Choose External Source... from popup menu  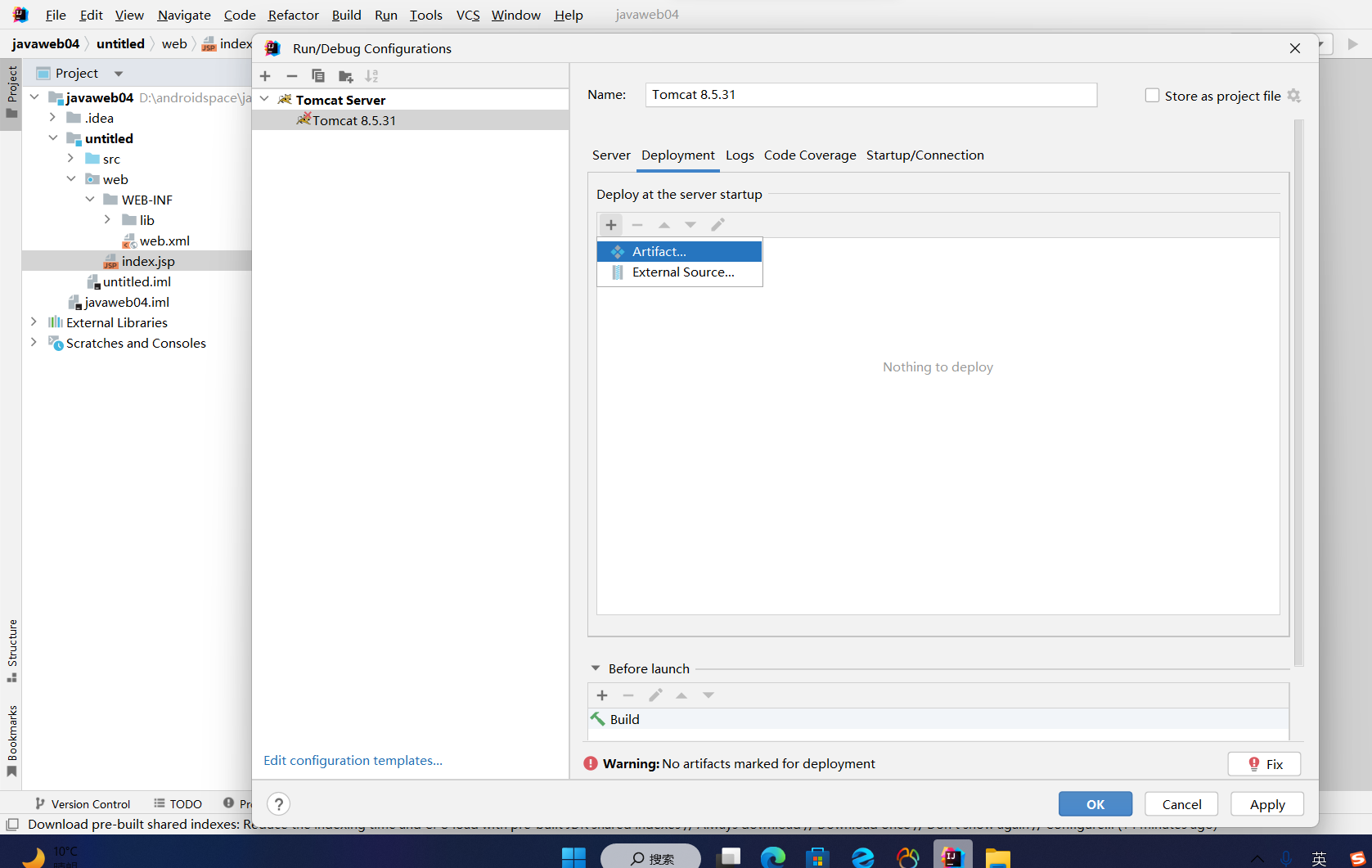[x=680, y=272]
